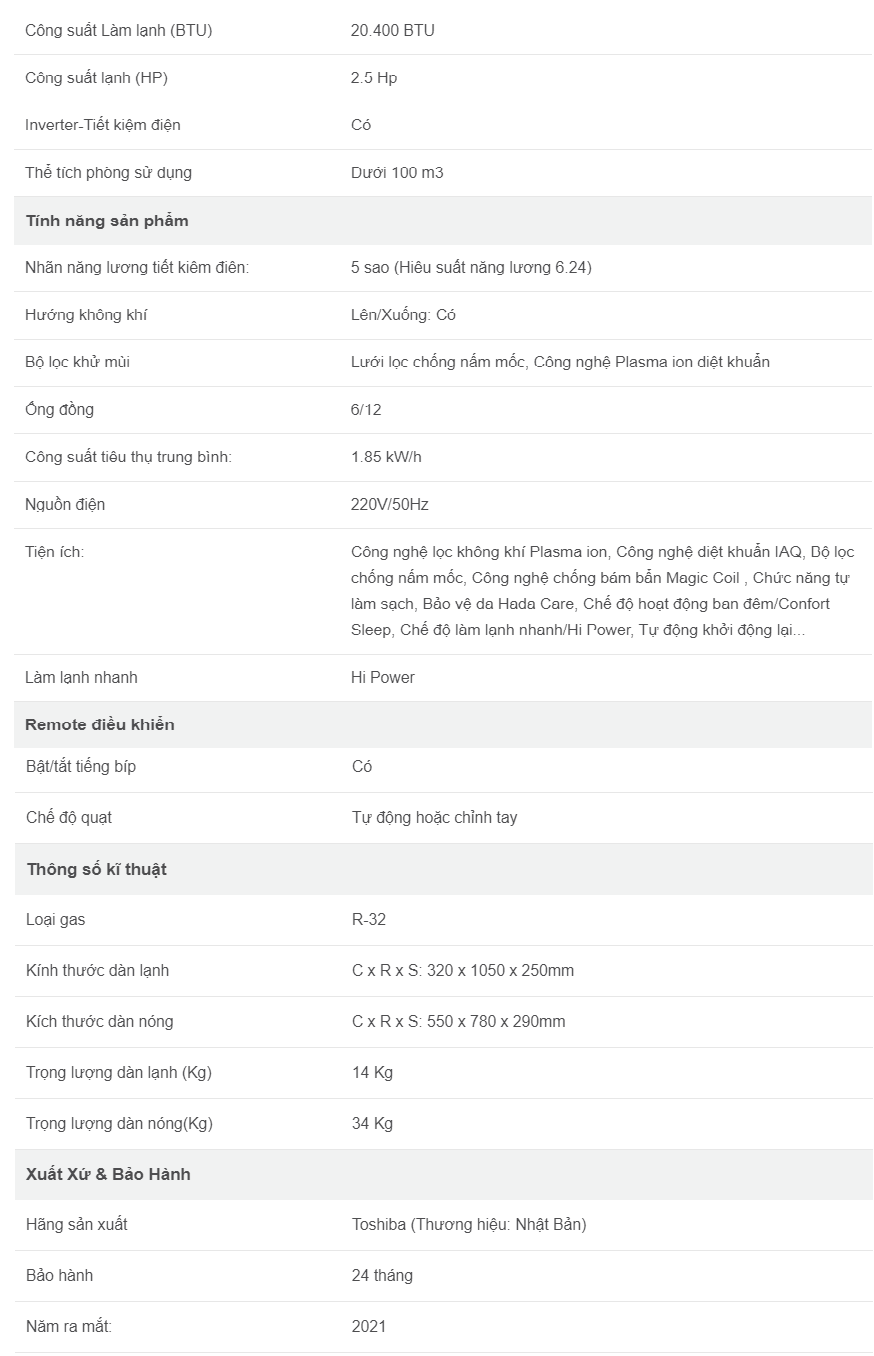Click the "20.400 BTU" cooling capacity value
The image size is (874, 1356).
392,31
